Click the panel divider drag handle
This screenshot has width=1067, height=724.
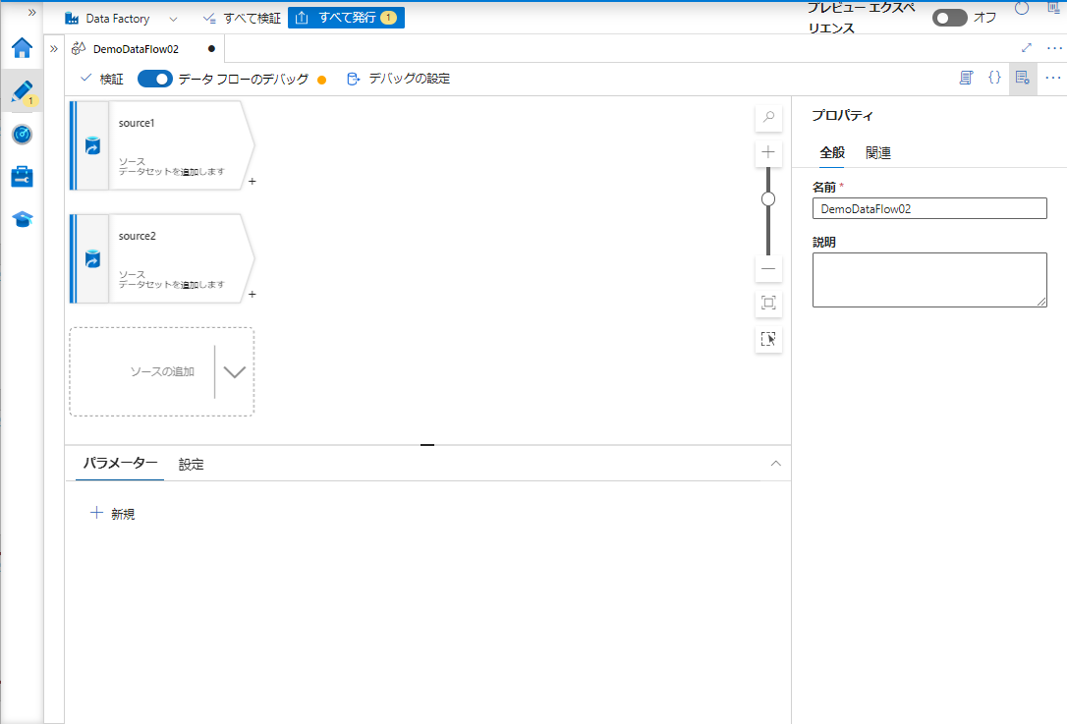[427, 445]
